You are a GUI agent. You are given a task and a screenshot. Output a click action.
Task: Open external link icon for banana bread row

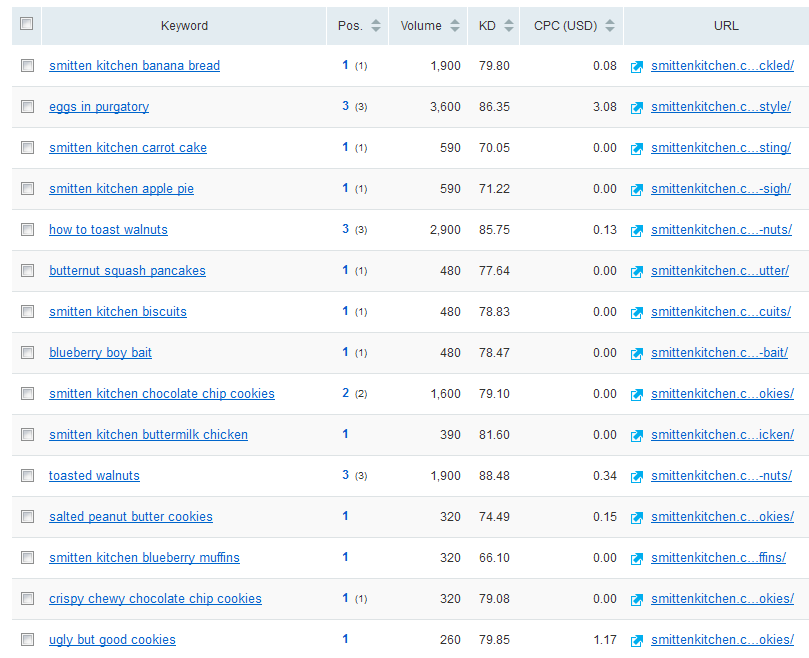click(637, 67)
